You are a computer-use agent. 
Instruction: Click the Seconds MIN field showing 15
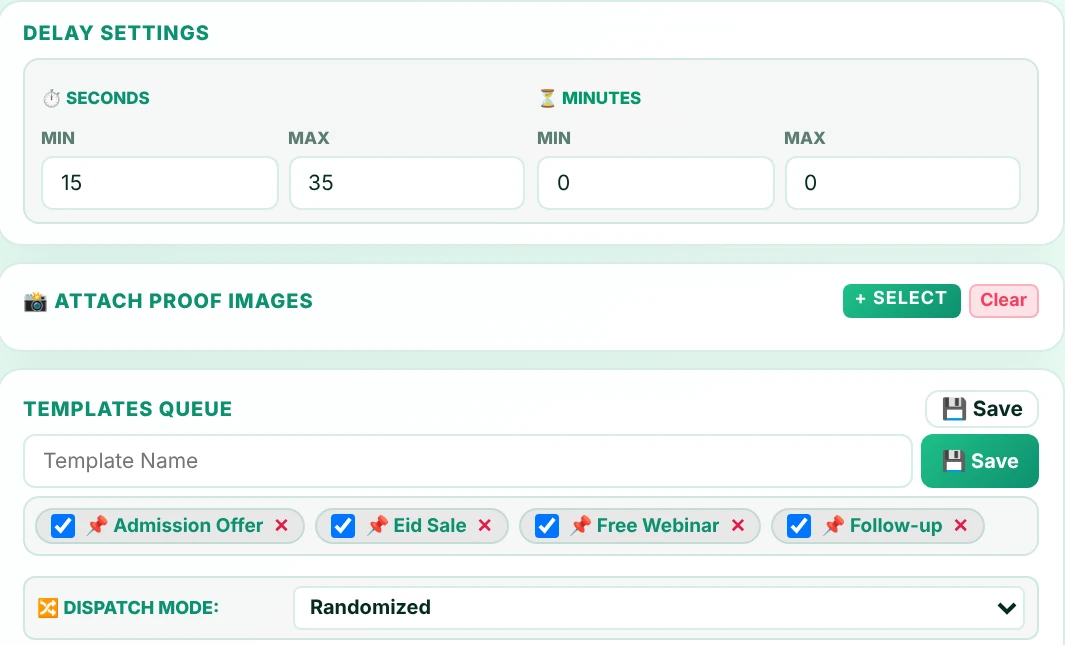tap(160, 183)
